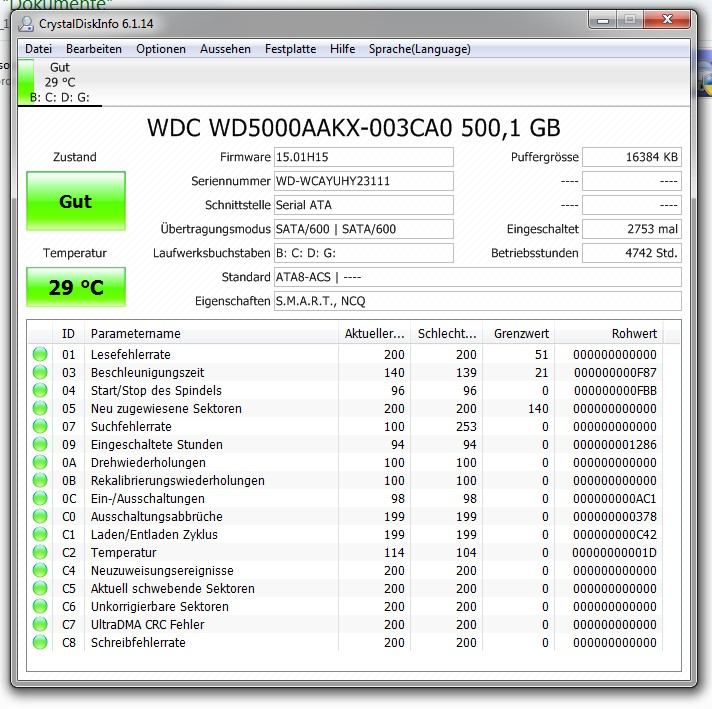This screenshot has width=712, height=709.
Task: Click the Rohwert column header
Action: 608,333
